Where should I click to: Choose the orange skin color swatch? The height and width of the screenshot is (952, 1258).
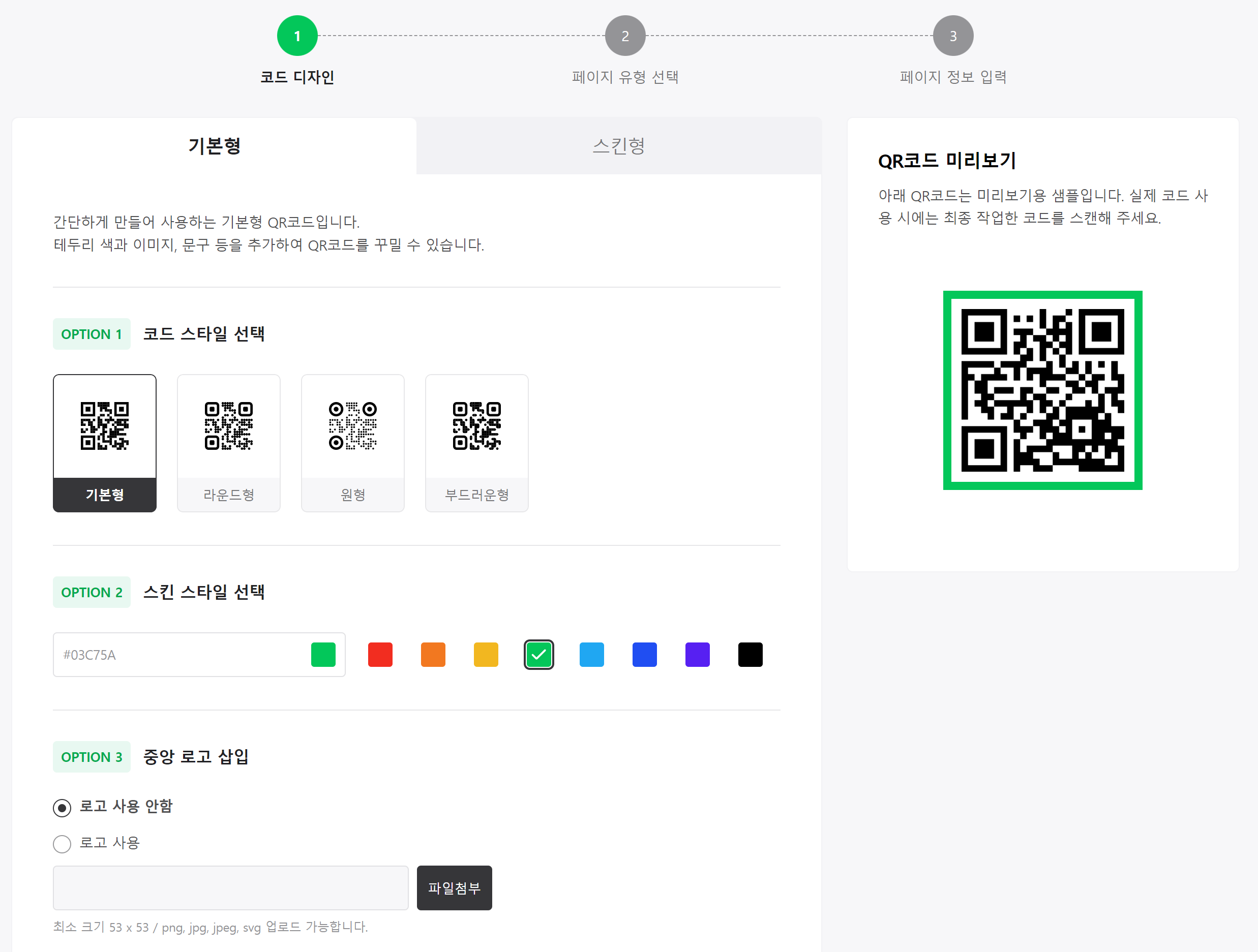click(433, 654)
